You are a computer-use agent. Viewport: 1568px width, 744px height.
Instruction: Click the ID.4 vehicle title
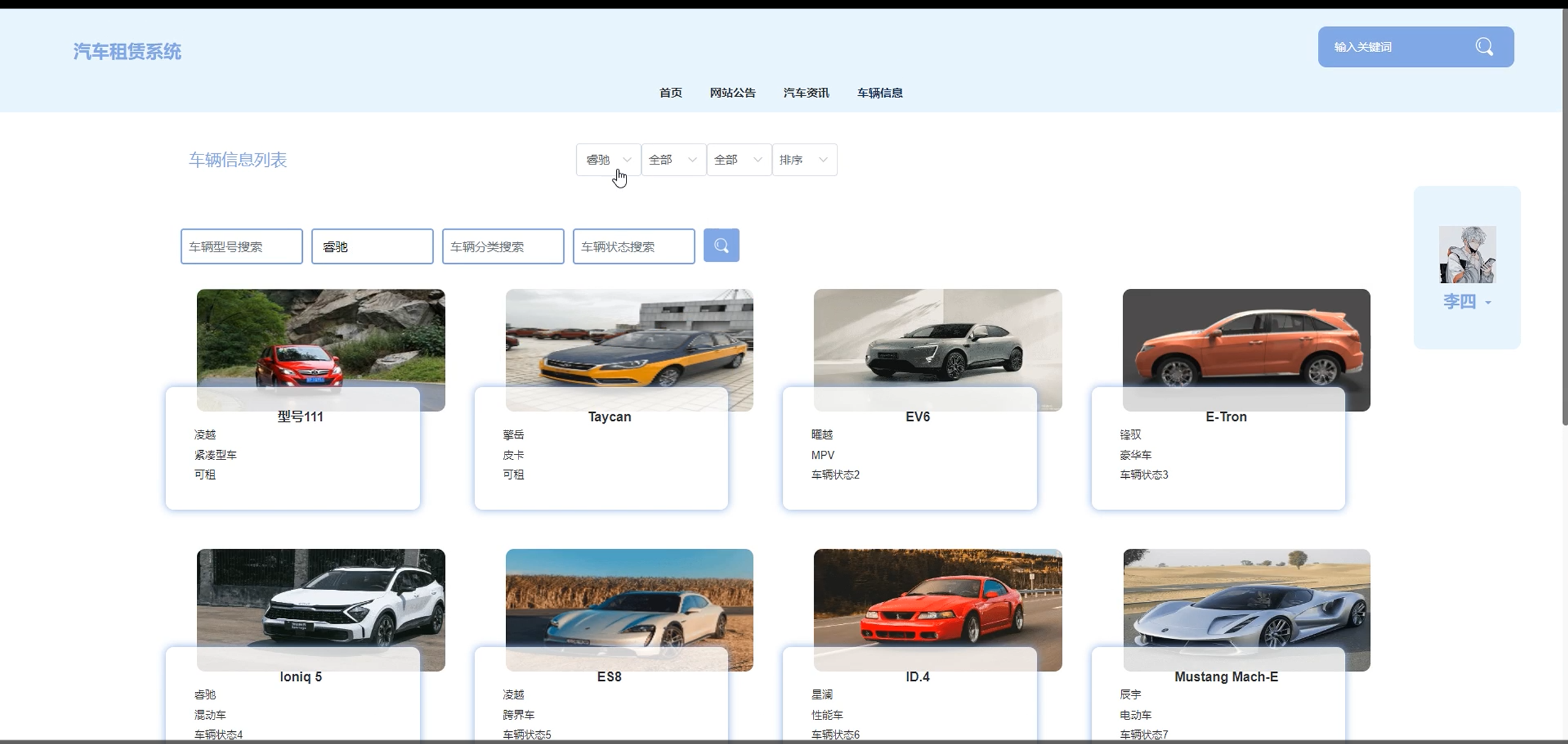[918, 677]
